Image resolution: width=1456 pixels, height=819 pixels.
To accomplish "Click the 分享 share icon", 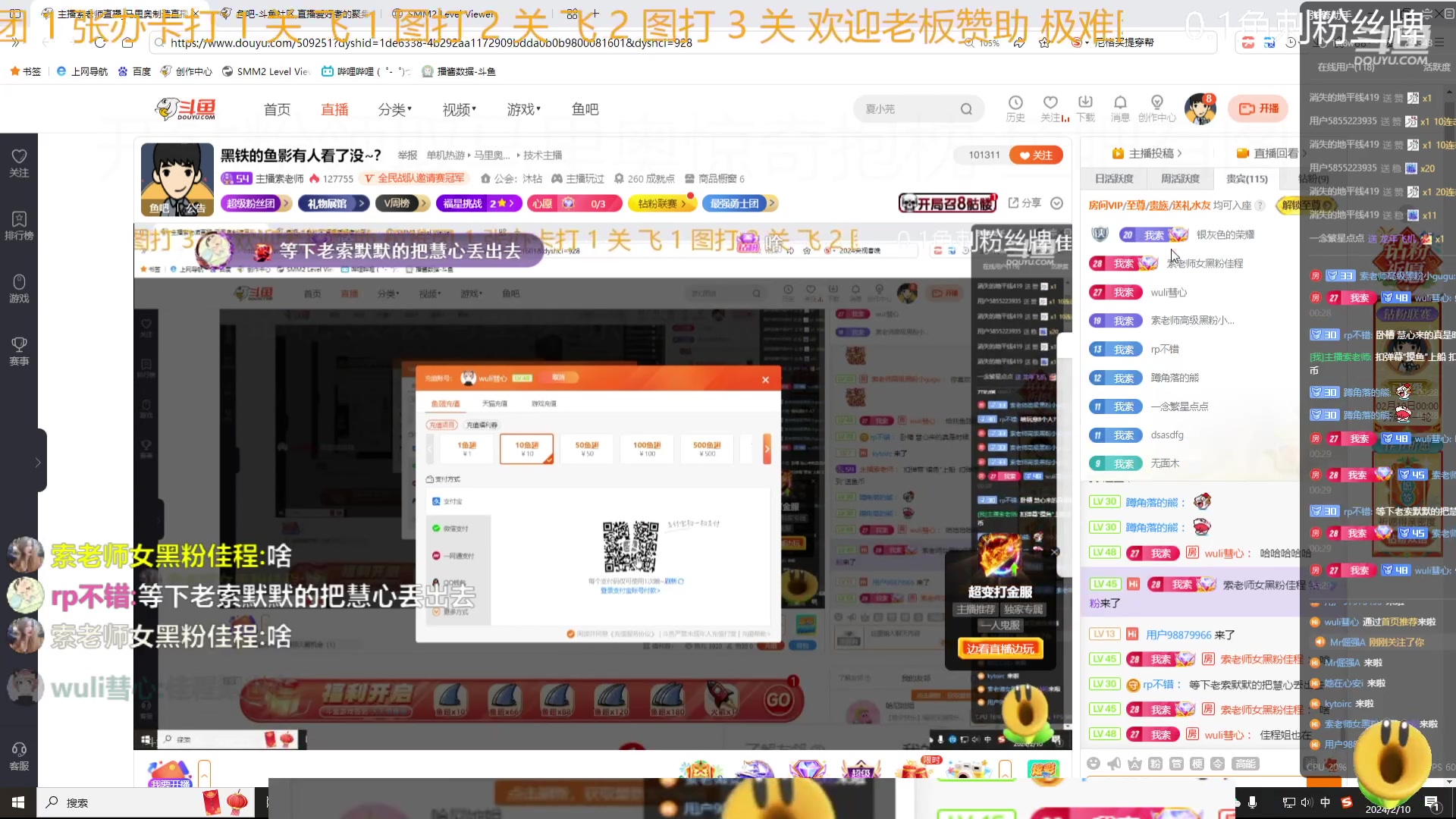I will tap(1025, 202).
